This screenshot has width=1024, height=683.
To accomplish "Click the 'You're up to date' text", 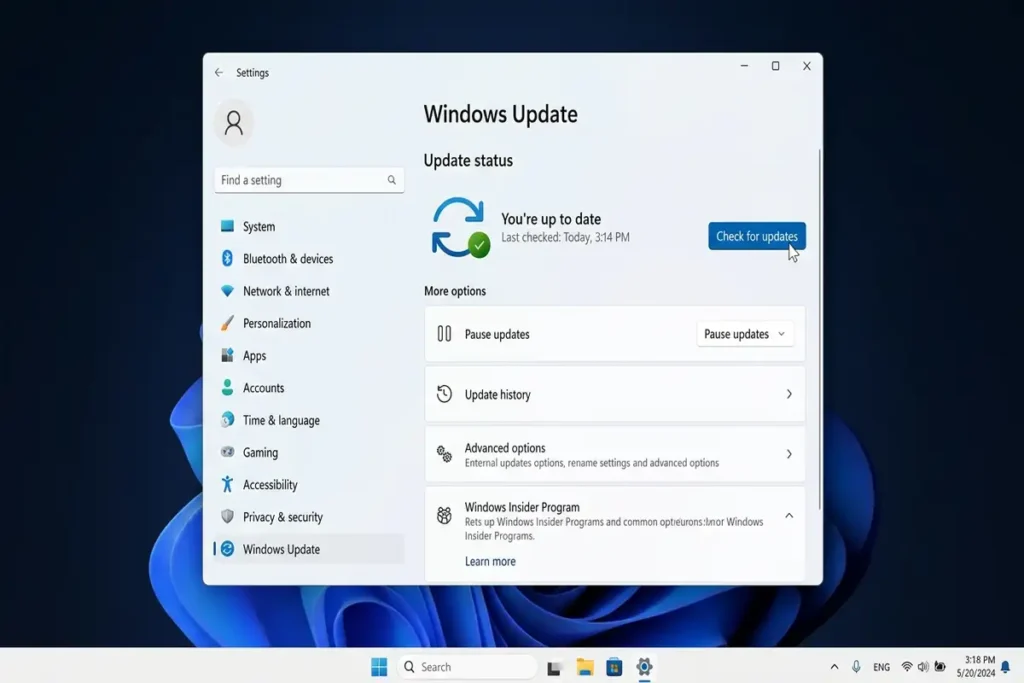I will (x=551, y=219).
